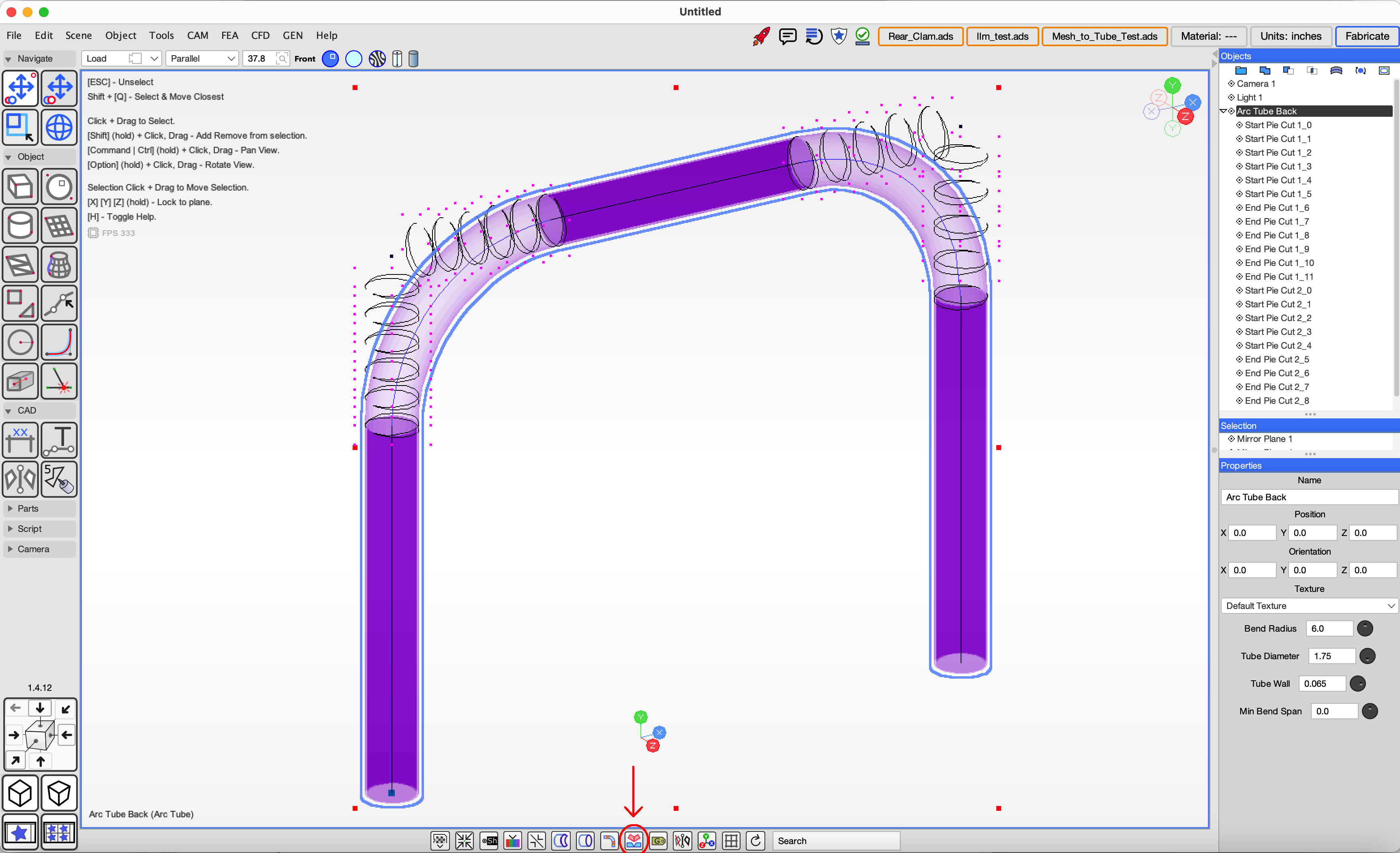This screenshot has width=1400, height=853.
Task: Select the dimension tool in CAD section
Action: [x=20, y=440]
